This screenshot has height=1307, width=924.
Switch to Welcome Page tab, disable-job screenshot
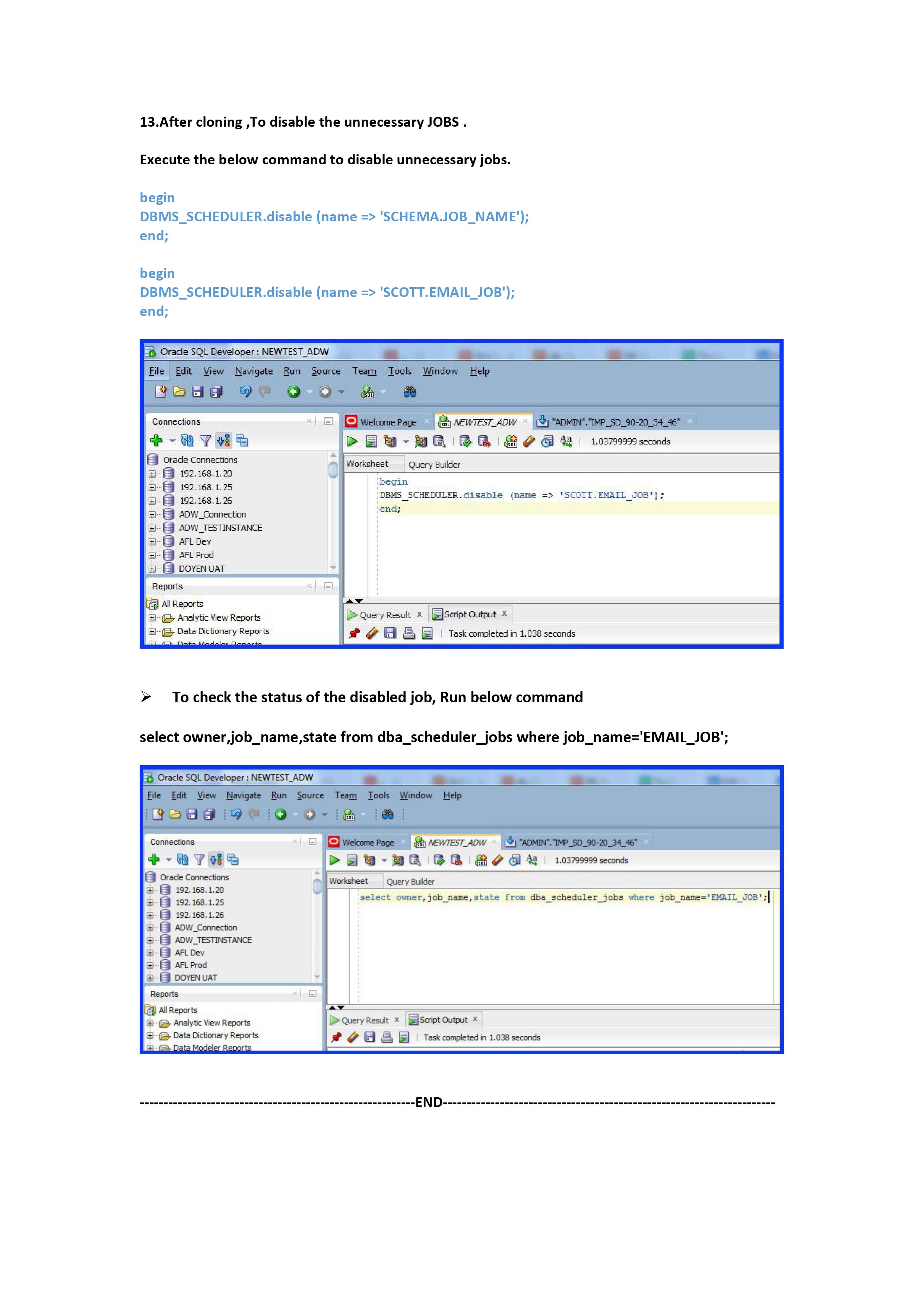(x=388, y=422)
